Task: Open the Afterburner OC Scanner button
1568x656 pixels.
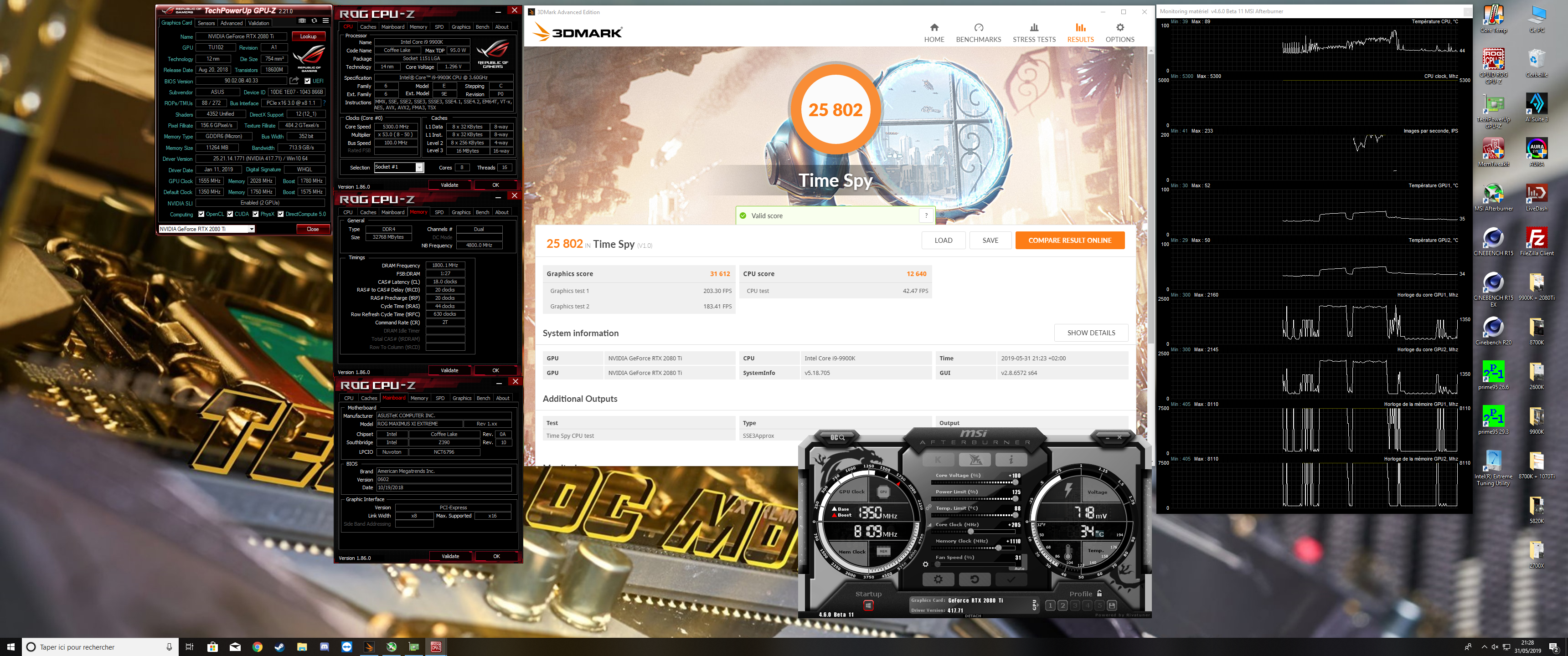Action: [838, 437]
